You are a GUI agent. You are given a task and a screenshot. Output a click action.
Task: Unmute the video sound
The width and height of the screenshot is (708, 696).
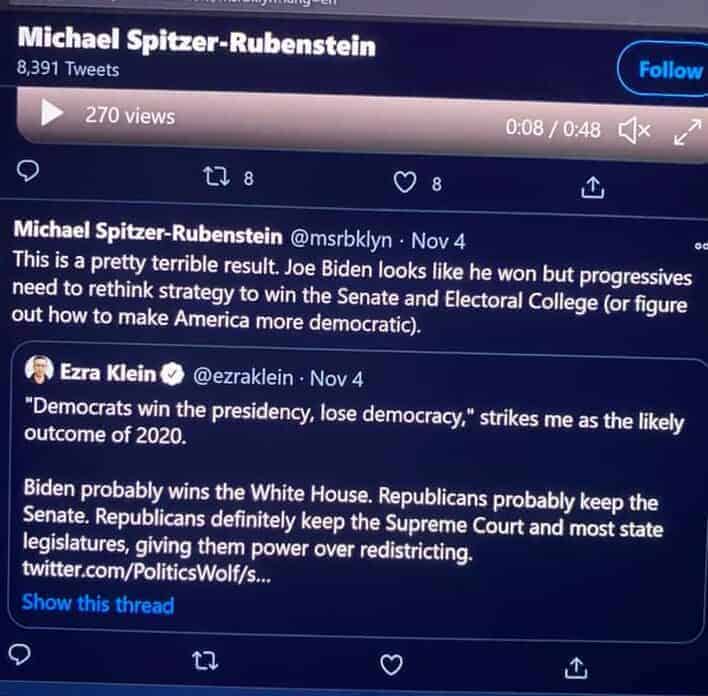pyautogui.click(x=634, y=130)
